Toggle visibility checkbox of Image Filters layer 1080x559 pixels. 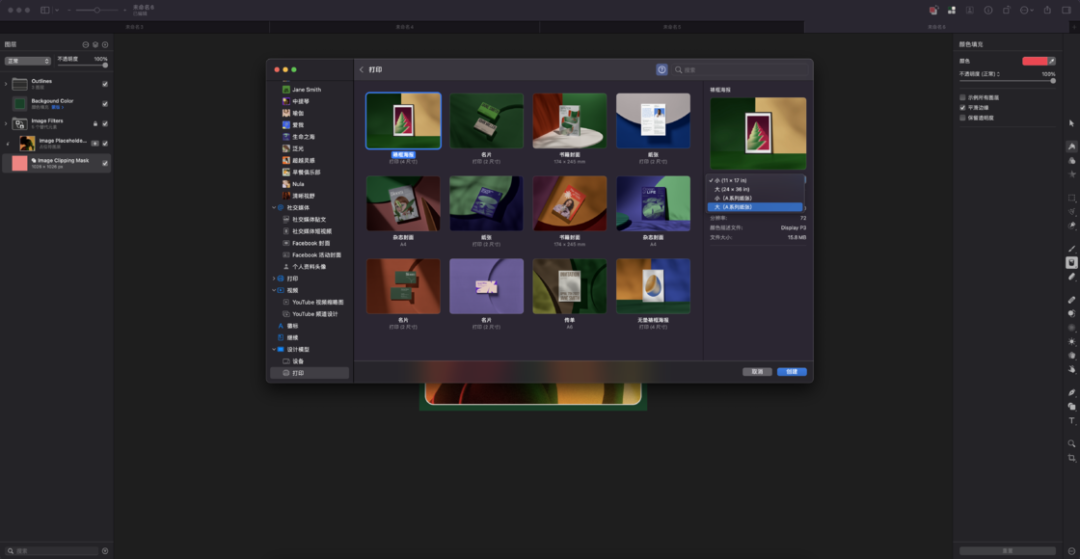tap(105, 124)
